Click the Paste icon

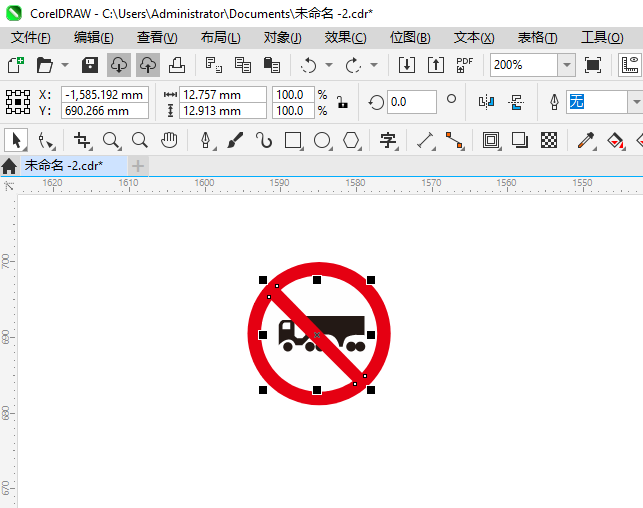coord(271,65)
